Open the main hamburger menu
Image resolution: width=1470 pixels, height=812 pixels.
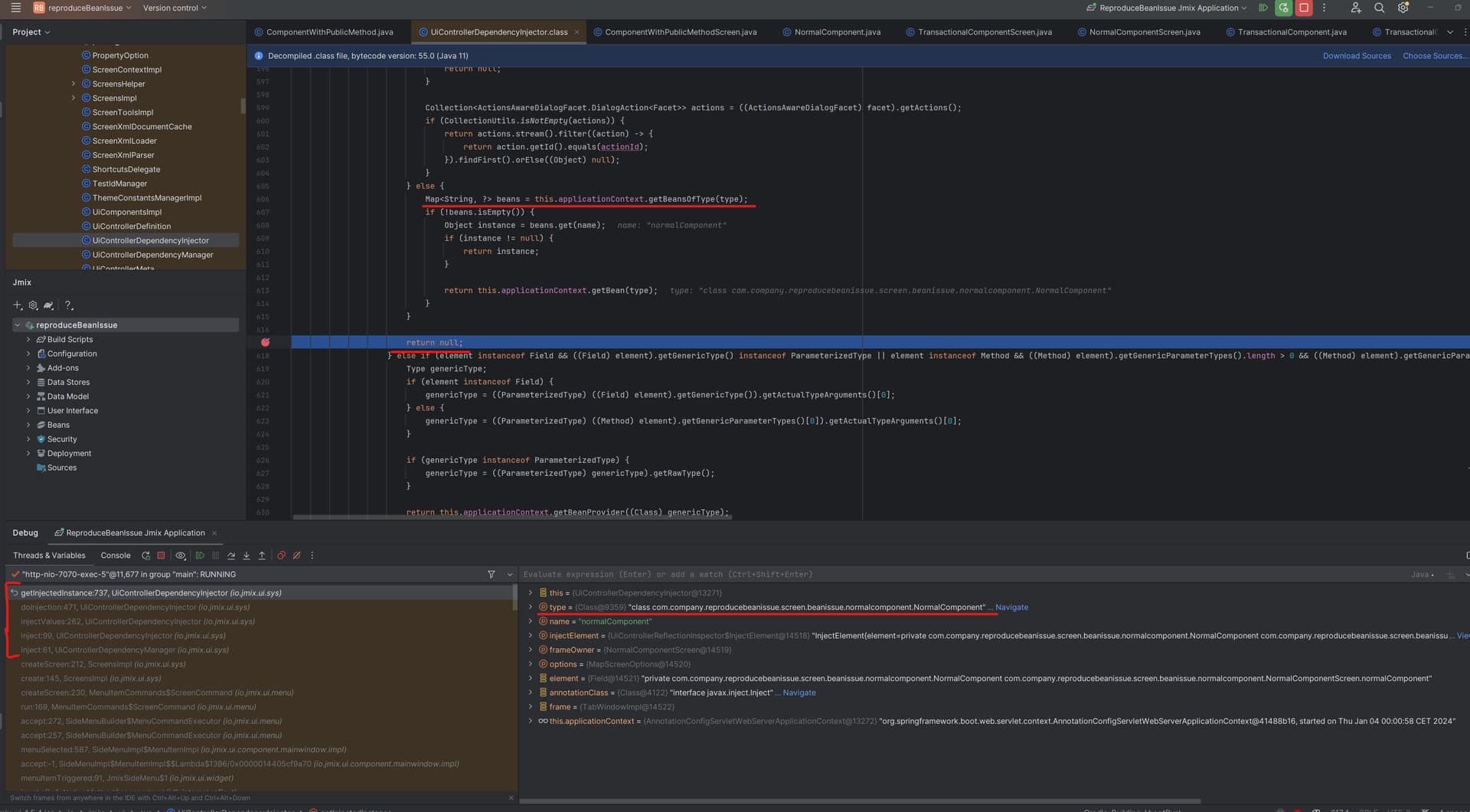point(15,8)
